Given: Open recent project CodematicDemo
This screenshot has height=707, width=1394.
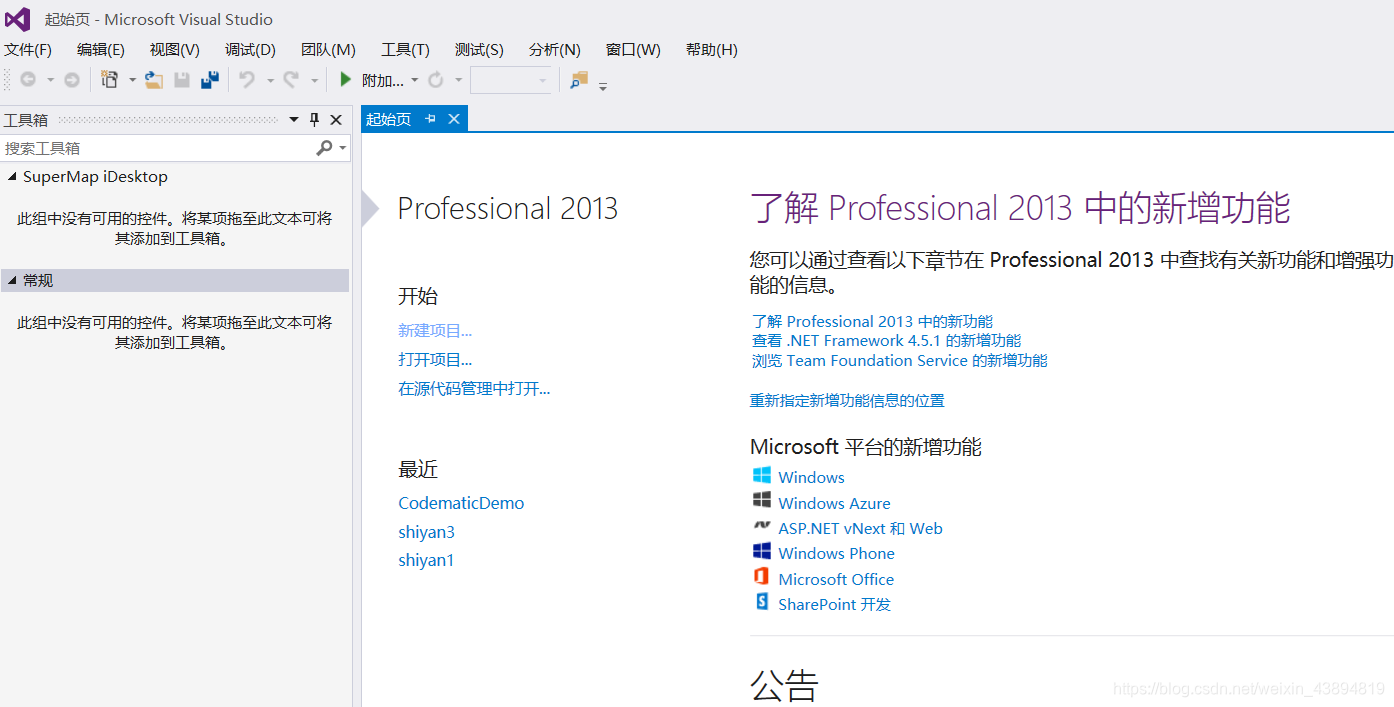Looking at the screenshot, I should click(x=461, y=503).
